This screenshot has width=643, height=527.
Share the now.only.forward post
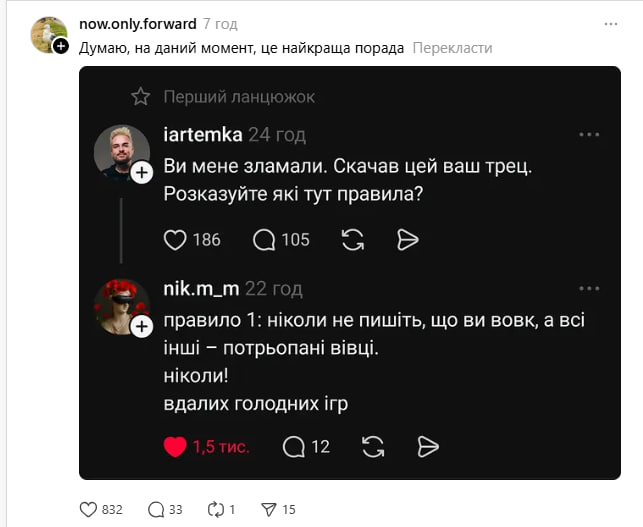[268, 509]
